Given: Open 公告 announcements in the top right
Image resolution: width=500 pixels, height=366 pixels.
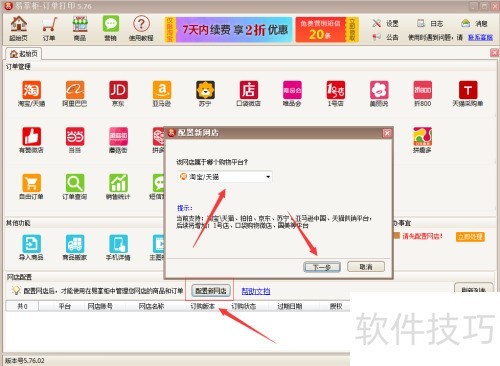Looking at the screenshot, I should coord(386,37).
